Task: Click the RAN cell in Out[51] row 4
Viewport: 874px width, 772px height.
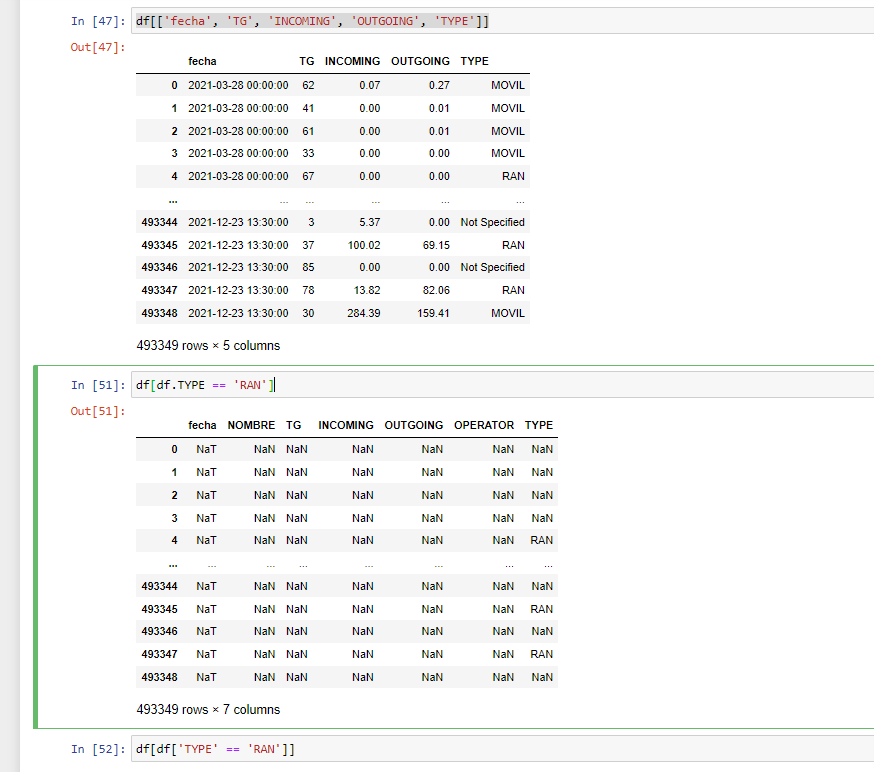Action: 542,540
